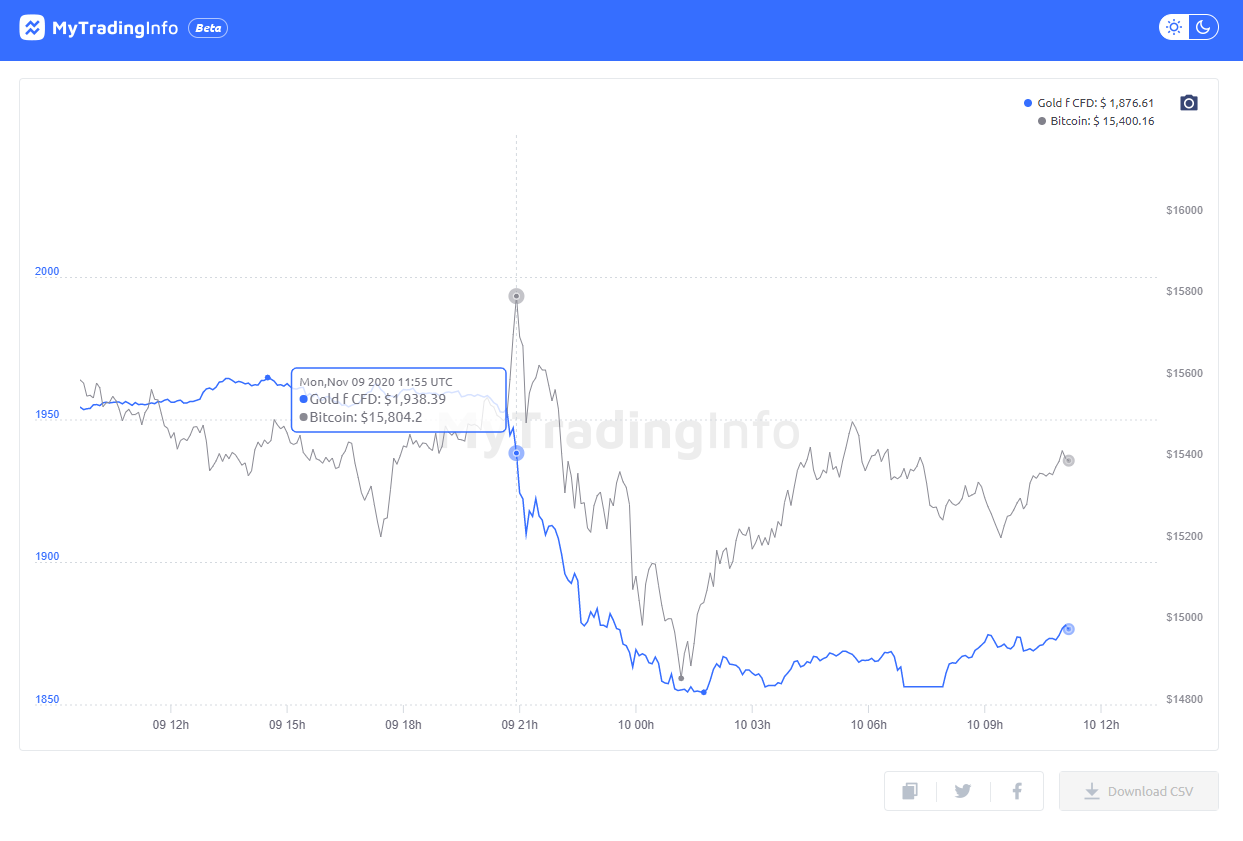Switch to dark mode moon toggle
This screenshot has width=1243, height=841.
pyautogui.click(x=1204, y=27)
